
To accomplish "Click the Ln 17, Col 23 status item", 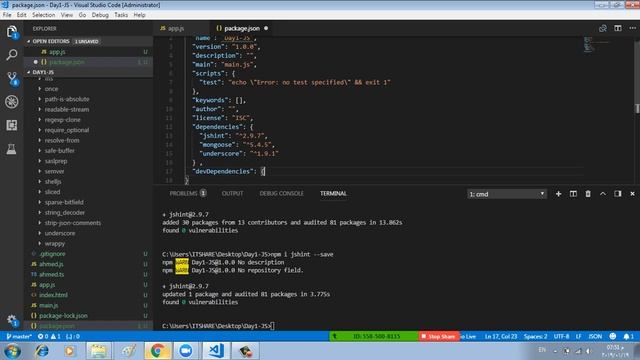I will click(x=500, y=336).
